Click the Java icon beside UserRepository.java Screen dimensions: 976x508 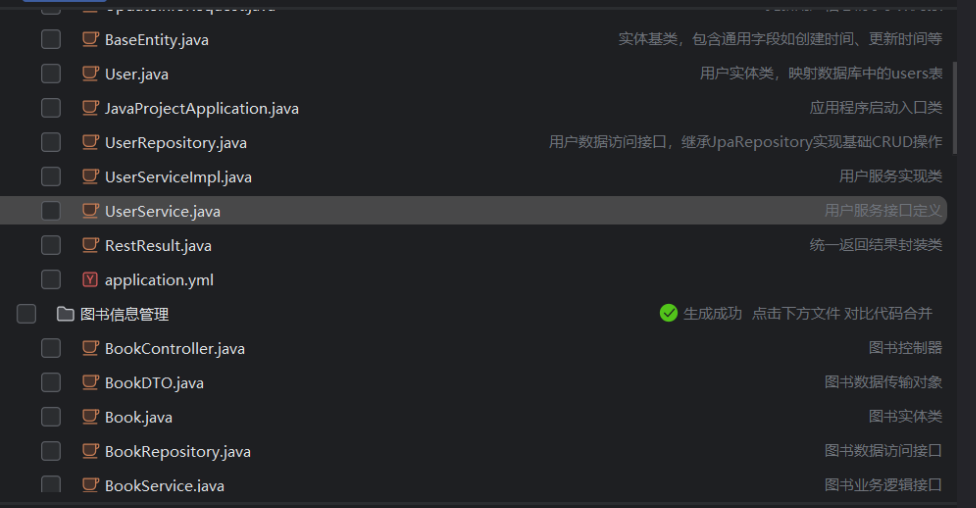[x=90, y=142]
